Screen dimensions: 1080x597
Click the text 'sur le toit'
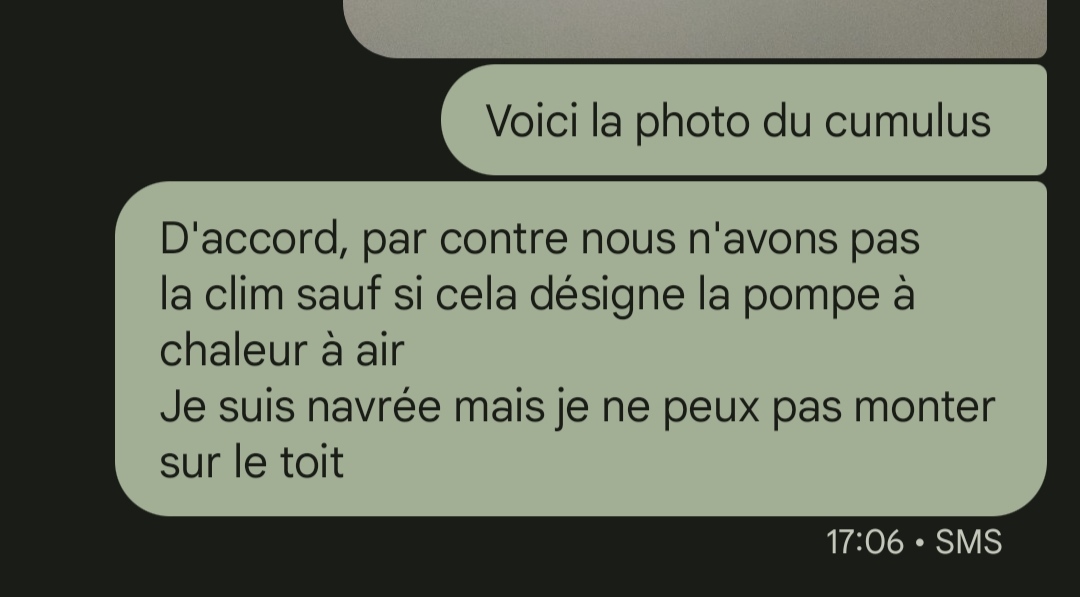pos(251,462)
